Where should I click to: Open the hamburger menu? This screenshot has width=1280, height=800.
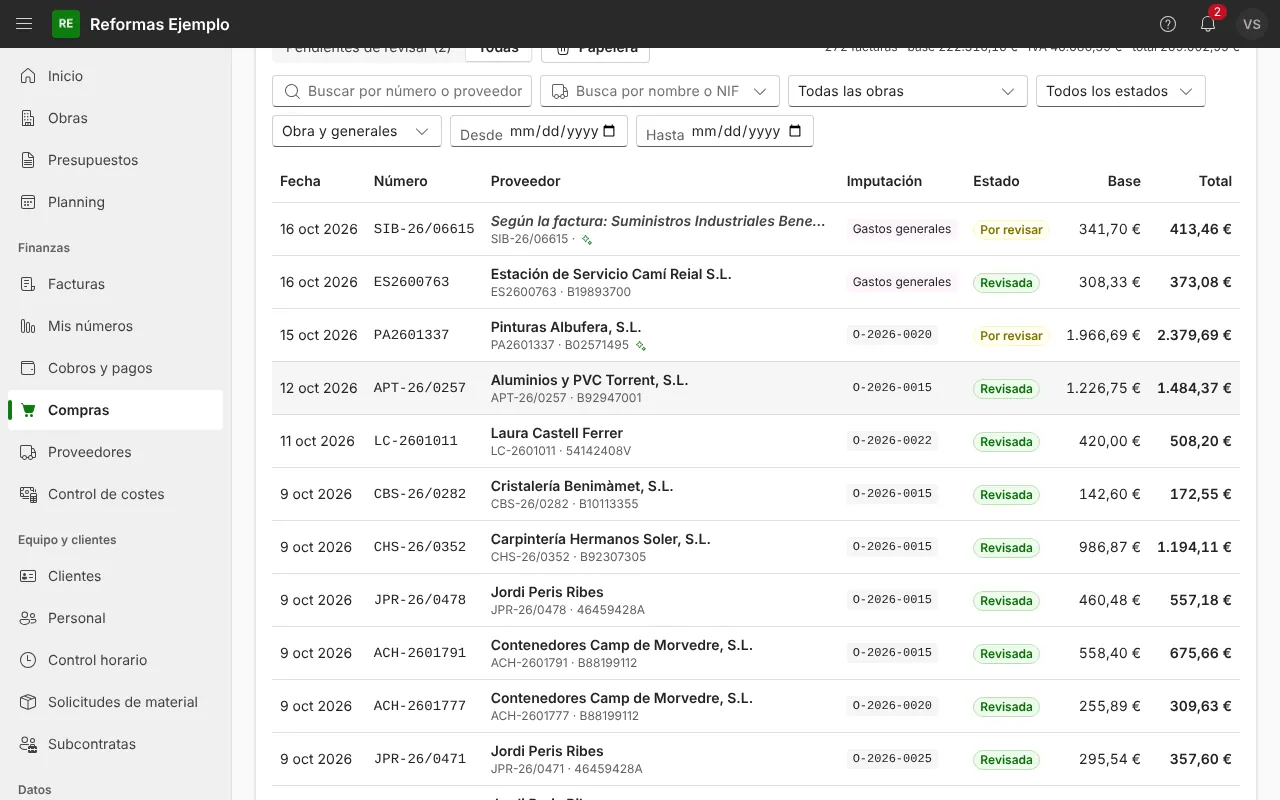click(25, 24)
